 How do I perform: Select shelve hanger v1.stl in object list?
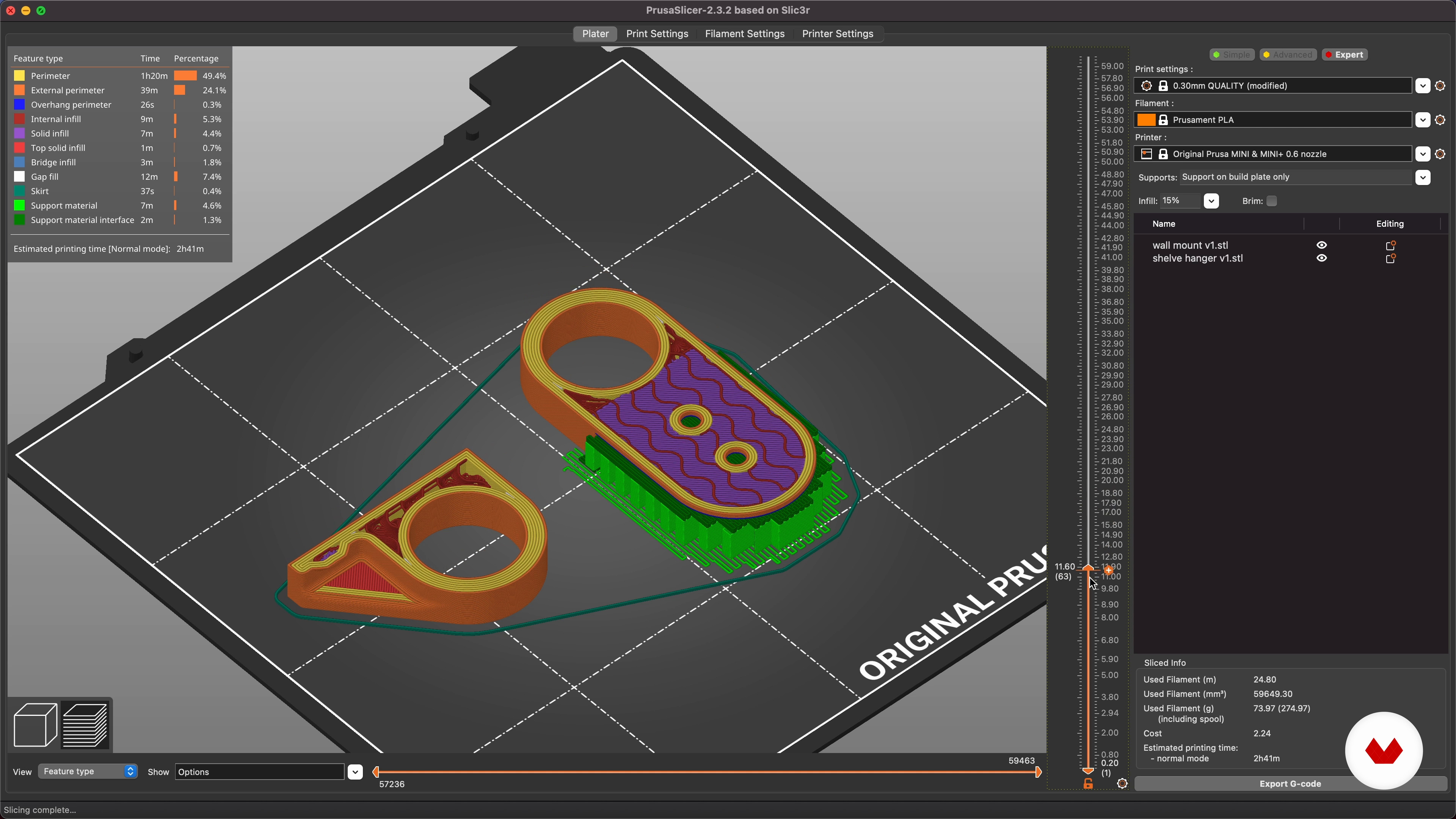[x=1197, y=258]
